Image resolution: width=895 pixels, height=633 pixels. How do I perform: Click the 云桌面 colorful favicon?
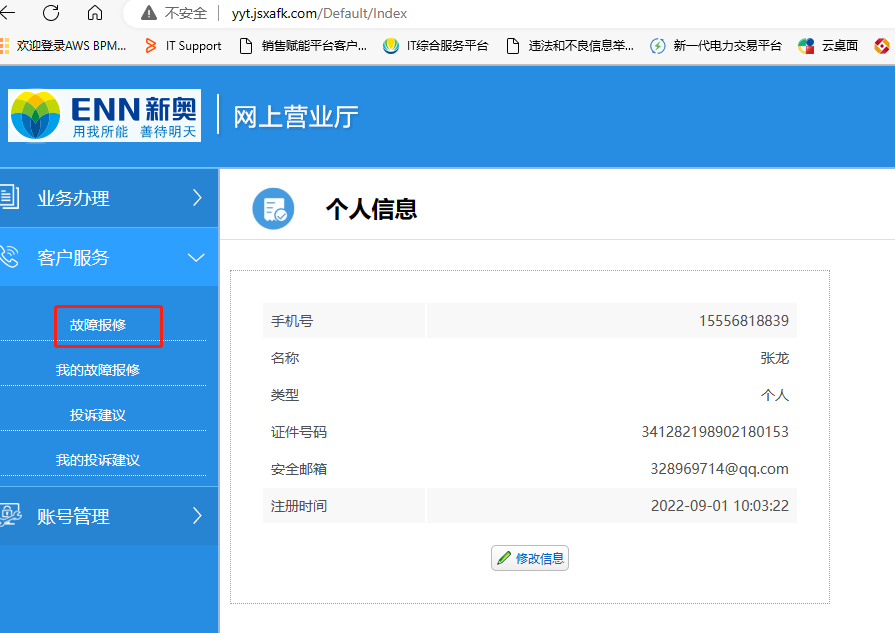pos(806,46)
